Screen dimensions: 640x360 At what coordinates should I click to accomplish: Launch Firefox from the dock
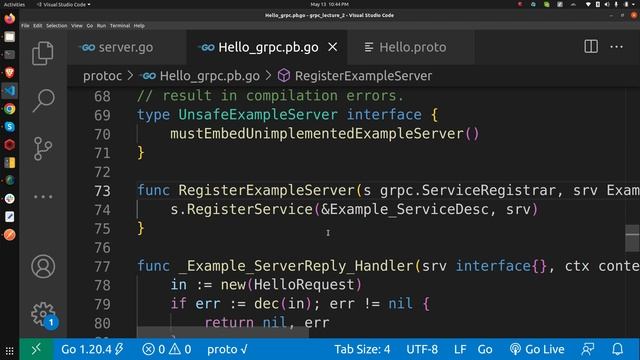(10, 19)
